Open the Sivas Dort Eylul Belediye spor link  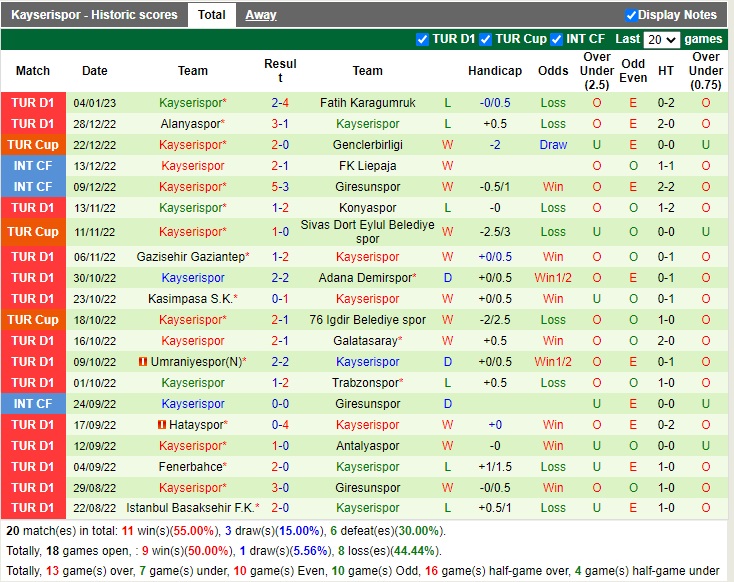point(367,232)
